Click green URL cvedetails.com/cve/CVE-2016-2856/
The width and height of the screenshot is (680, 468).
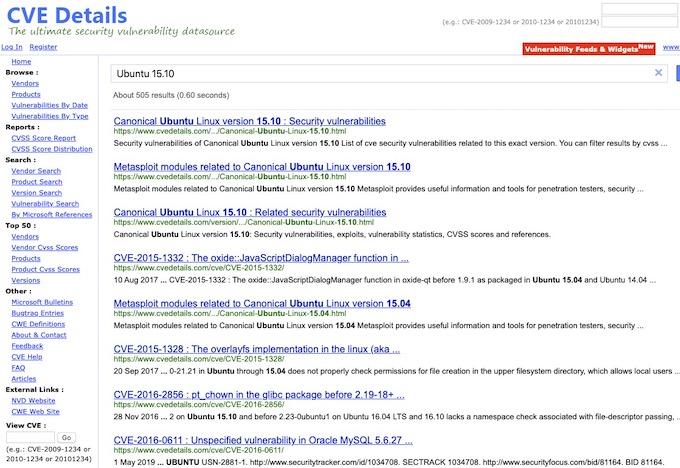[x=199, y=404]
